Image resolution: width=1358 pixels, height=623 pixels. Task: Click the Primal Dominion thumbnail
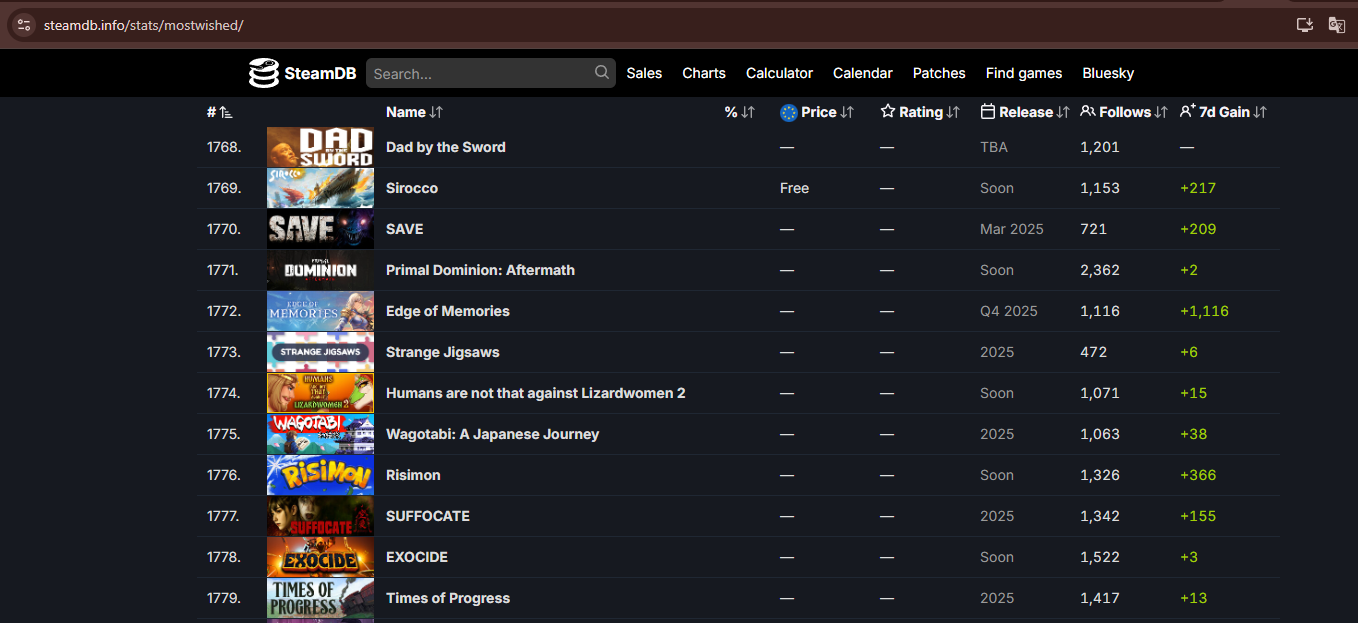point(320,270)
